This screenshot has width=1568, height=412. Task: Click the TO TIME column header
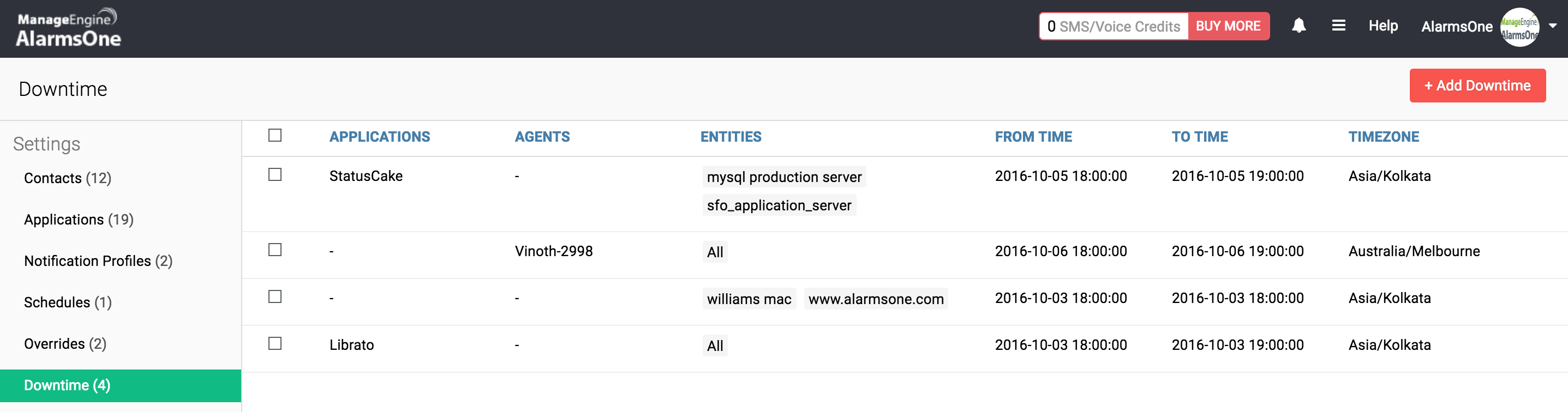(x=1200, y=137)
